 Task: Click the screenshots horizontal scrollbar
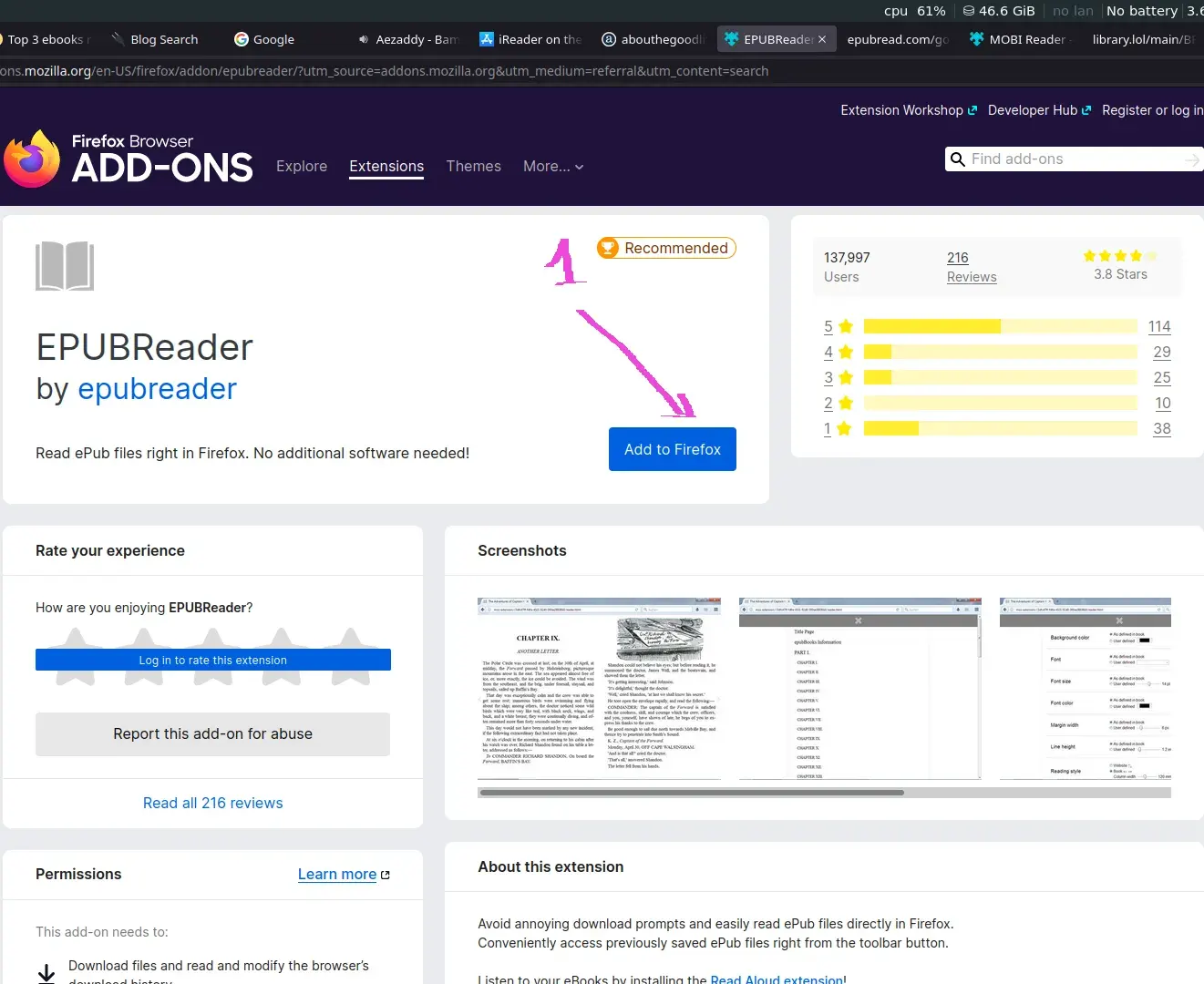(691, 793)
